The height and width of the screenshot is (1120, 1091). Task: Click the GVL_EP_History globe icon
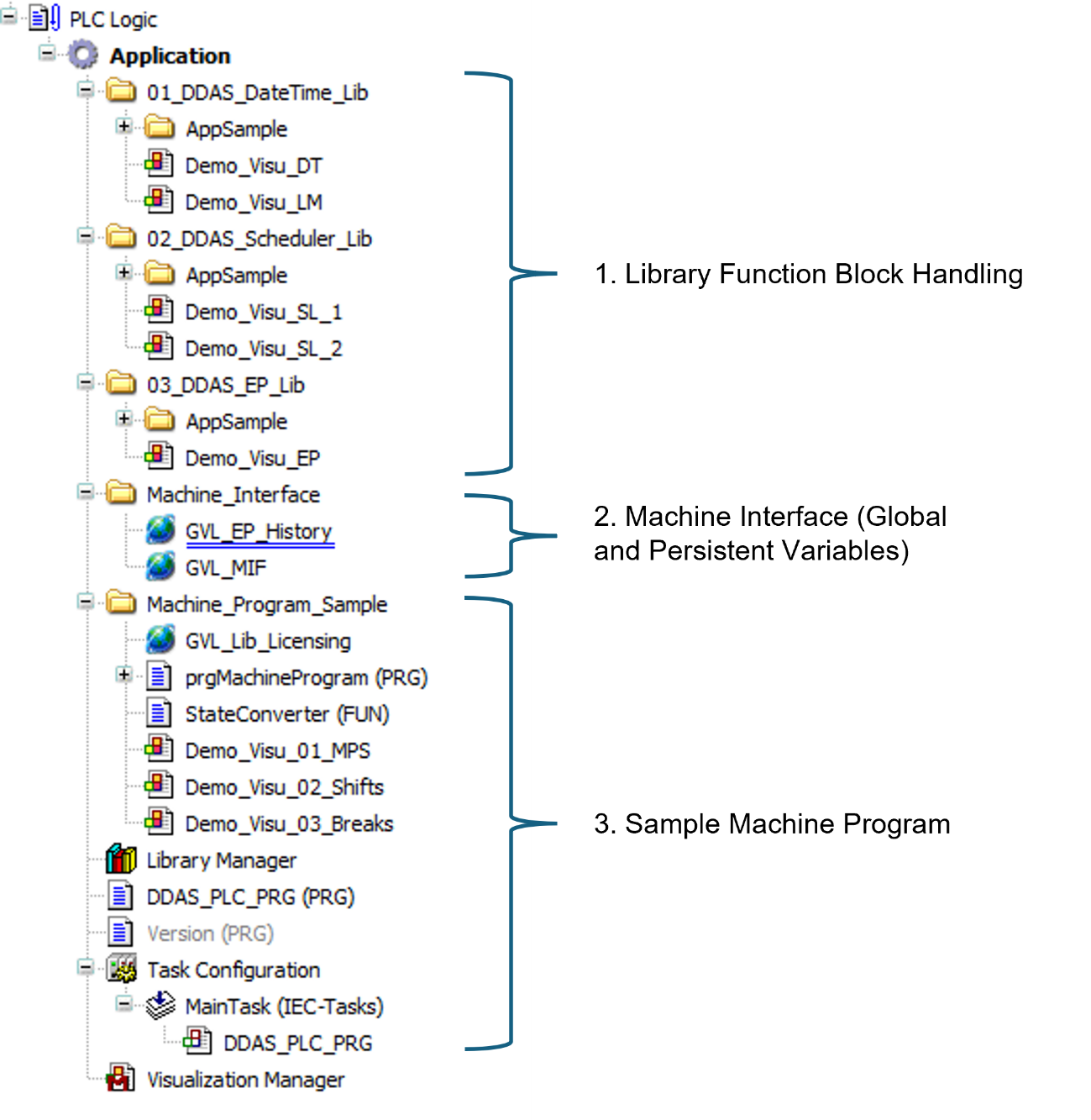pos(160,530)
